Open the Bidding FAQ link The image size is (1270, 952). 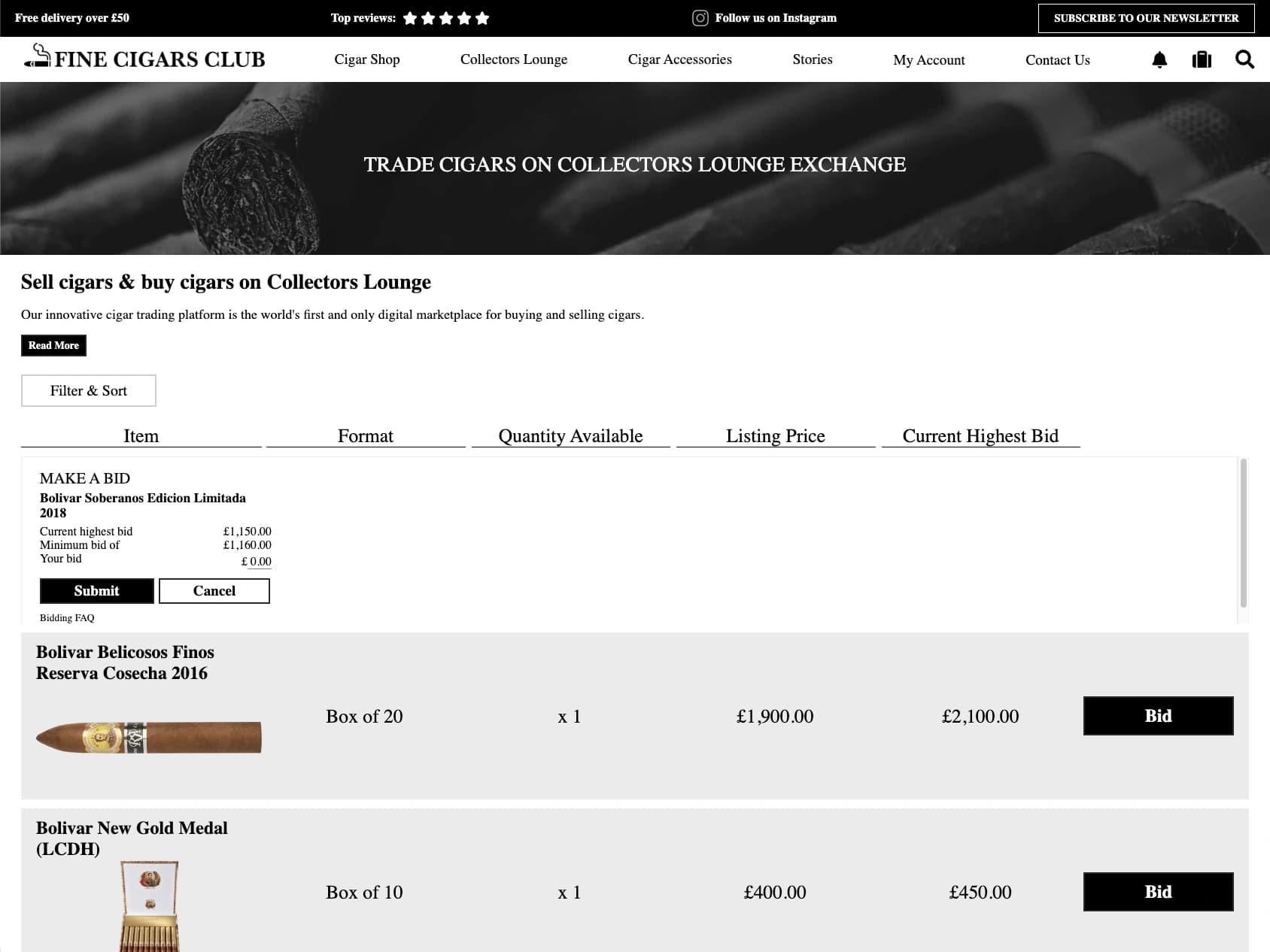coord(67,618)
